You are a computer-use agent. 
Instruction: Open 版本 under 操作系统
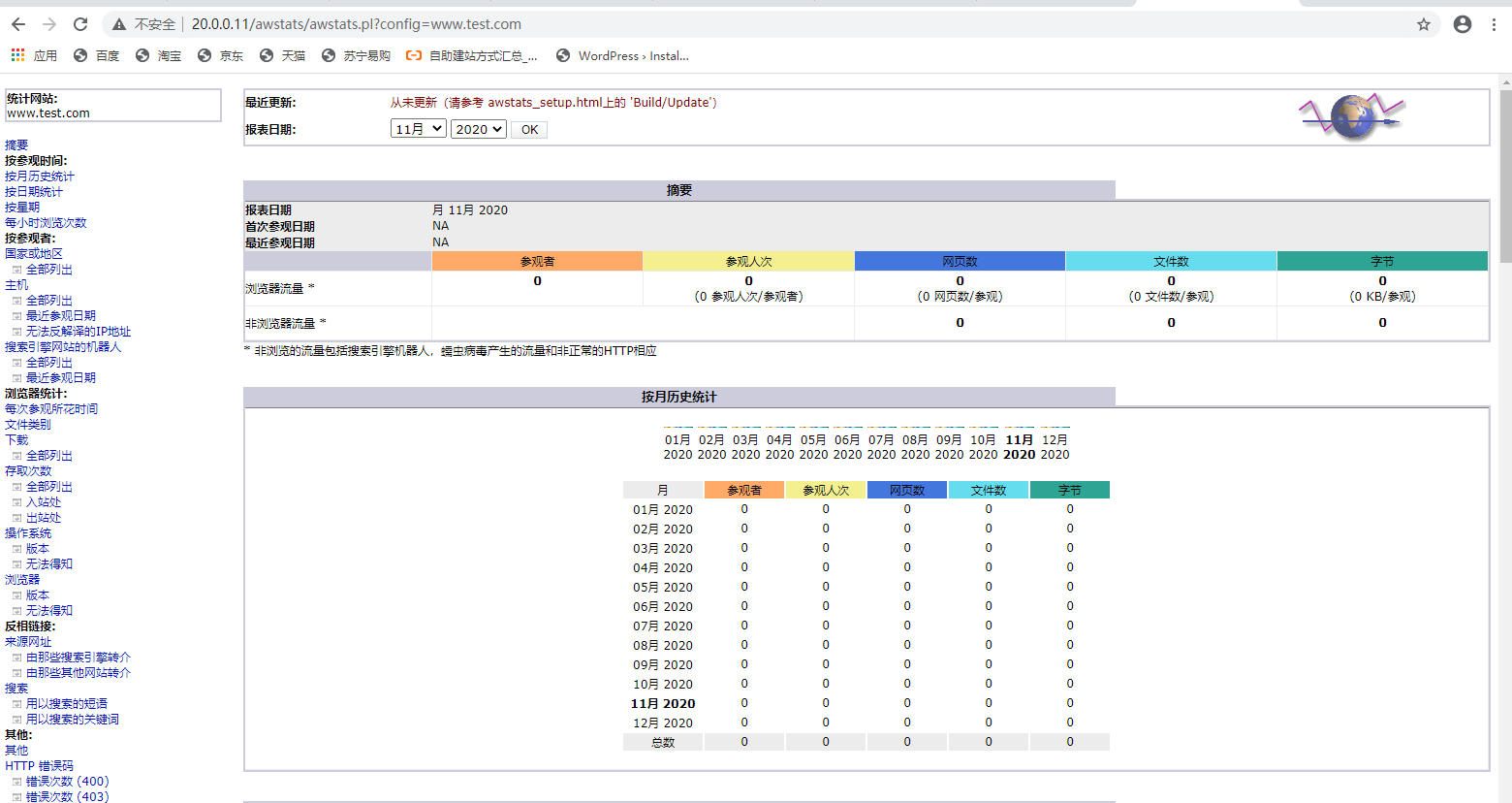pos(38,549)
